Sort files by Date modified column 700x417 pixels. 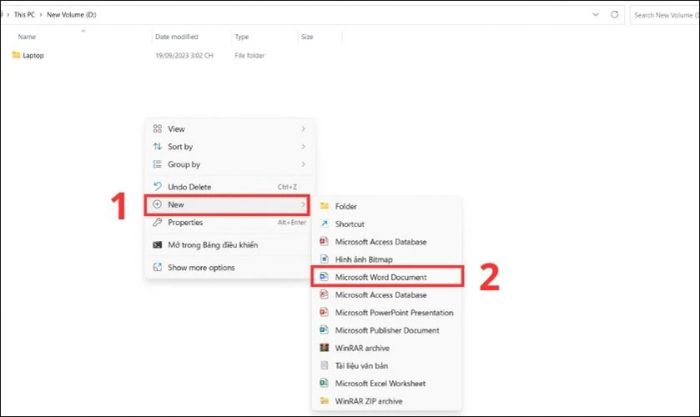(x=177, y=37)
